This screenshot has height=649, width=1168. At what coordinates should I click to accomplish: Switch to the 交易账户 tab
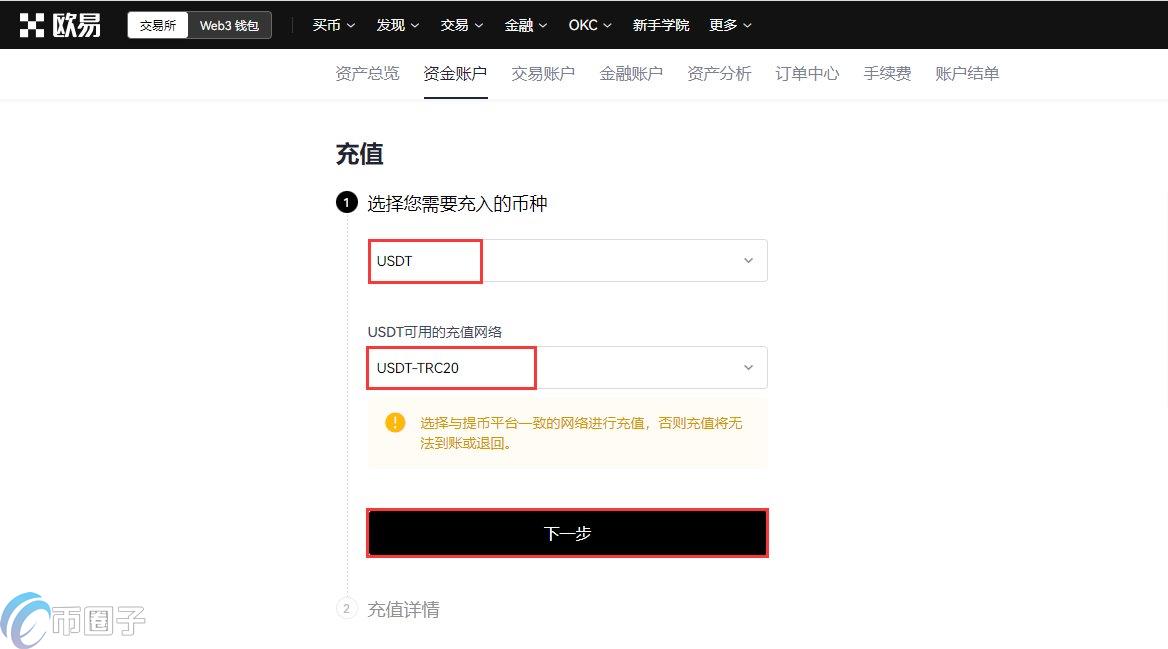coord(543,74)
